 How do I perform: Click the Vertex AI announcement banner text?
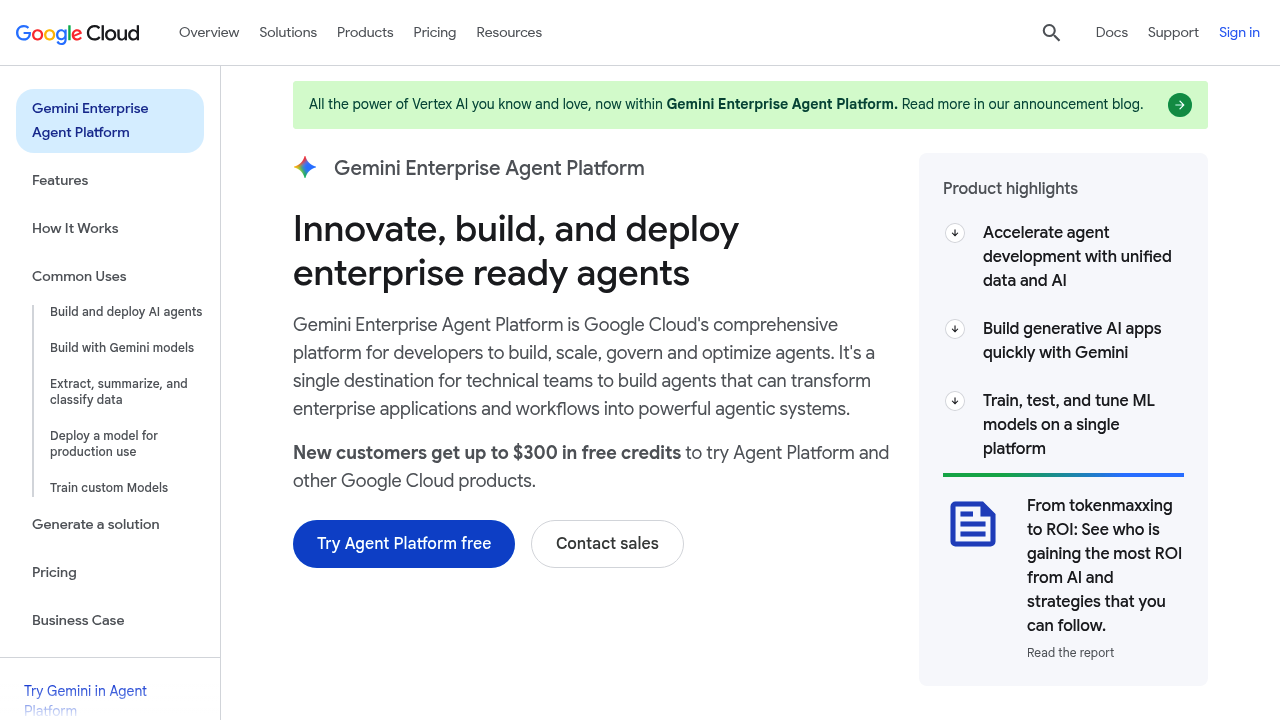(x=726, y=105)
